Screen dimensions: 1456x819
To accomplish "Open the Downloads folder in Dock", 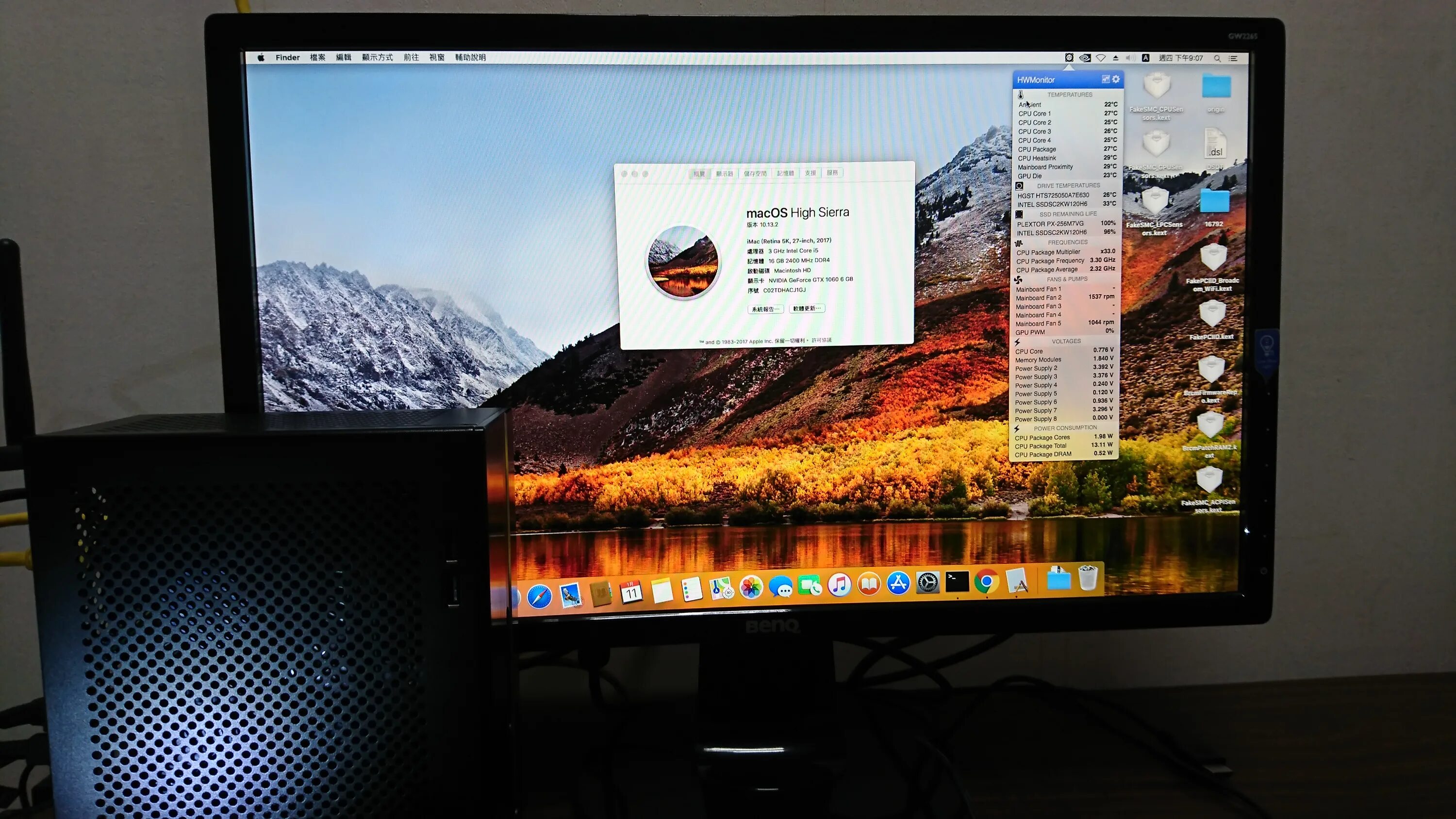I will click(x=1058, y=579).
